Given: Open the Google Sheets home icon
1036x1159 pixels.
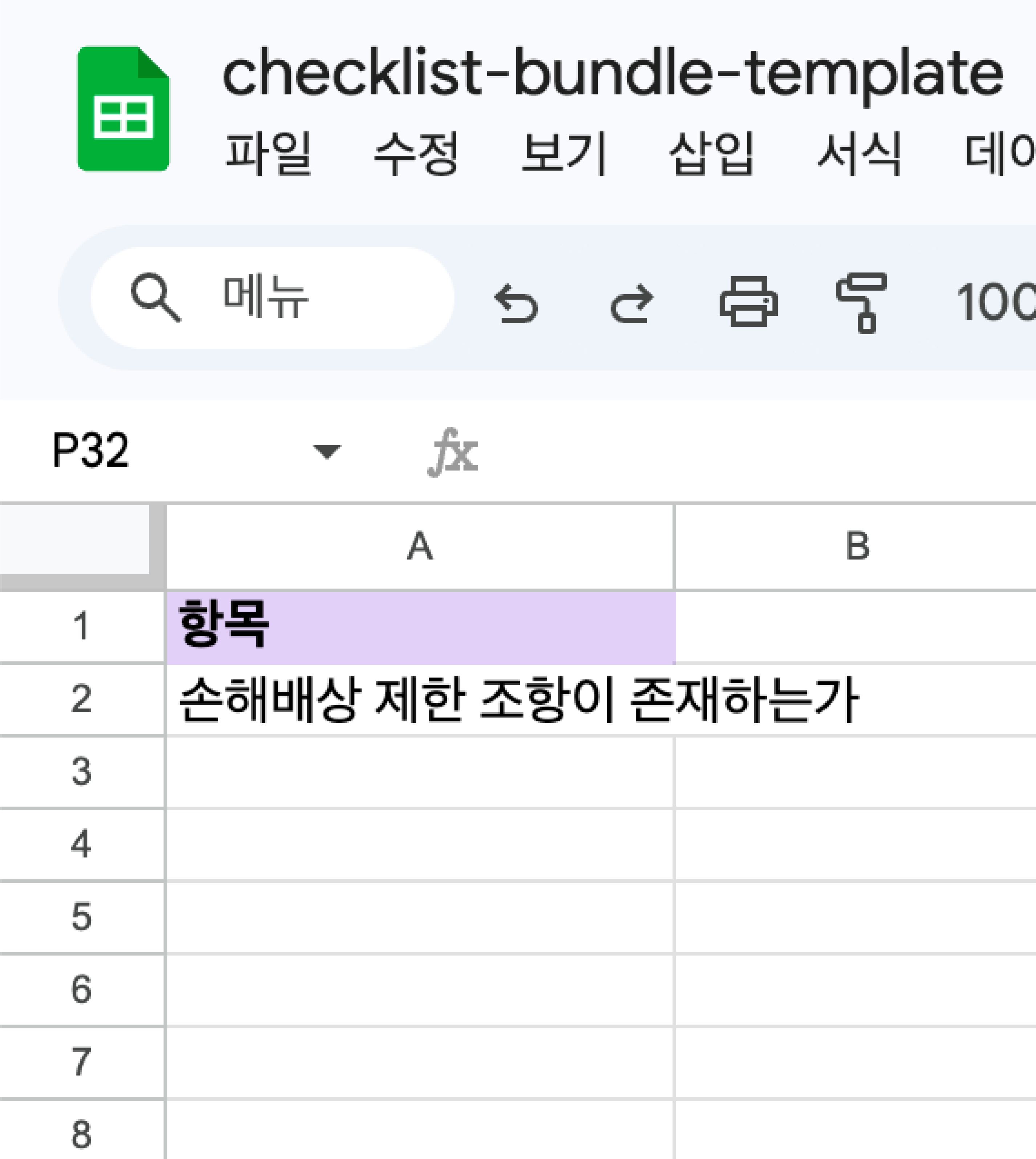Looking at the screenshot, I should (123, 108).
